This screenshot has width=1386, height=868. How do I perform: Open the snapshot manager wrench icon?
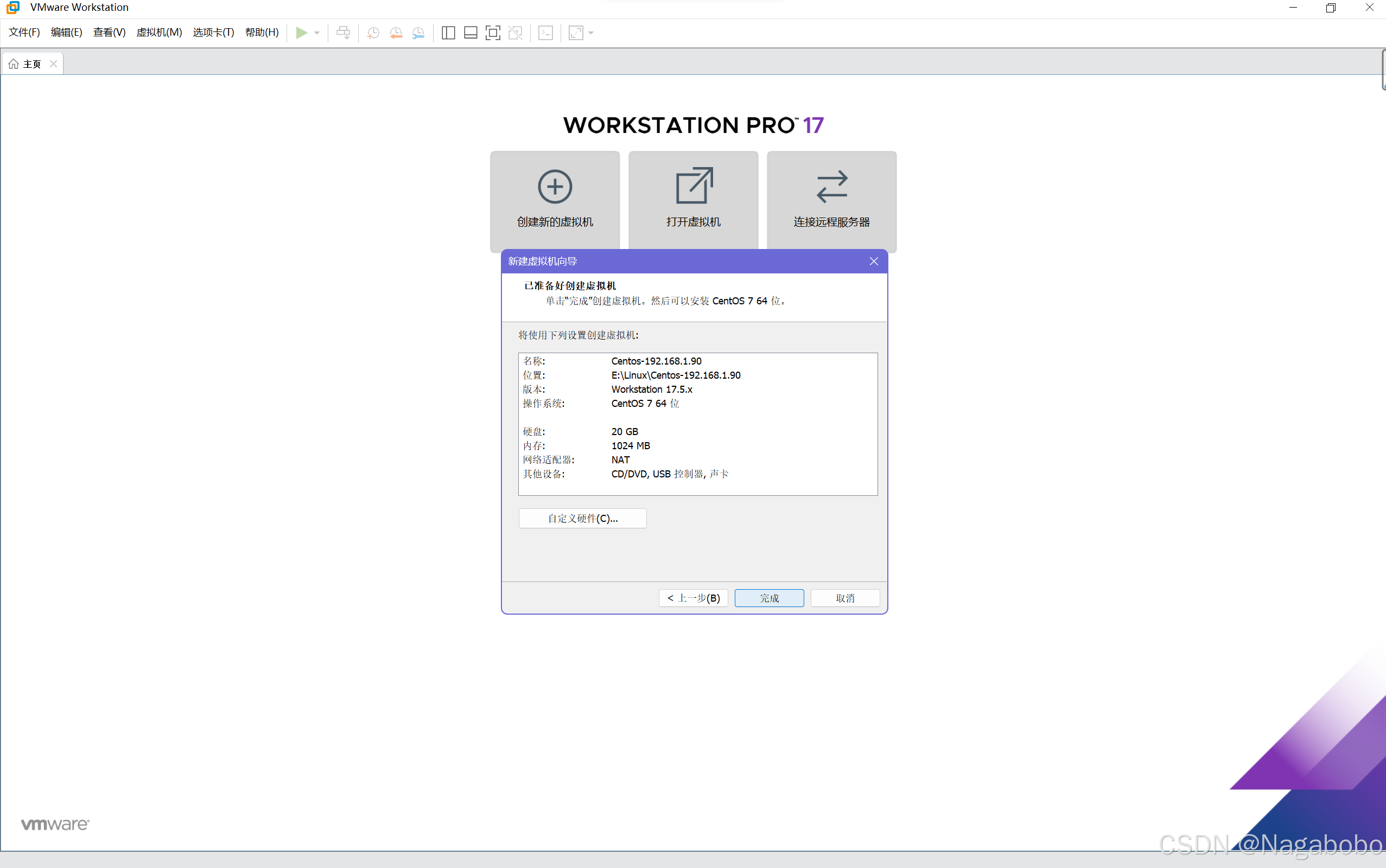point(418,33)
